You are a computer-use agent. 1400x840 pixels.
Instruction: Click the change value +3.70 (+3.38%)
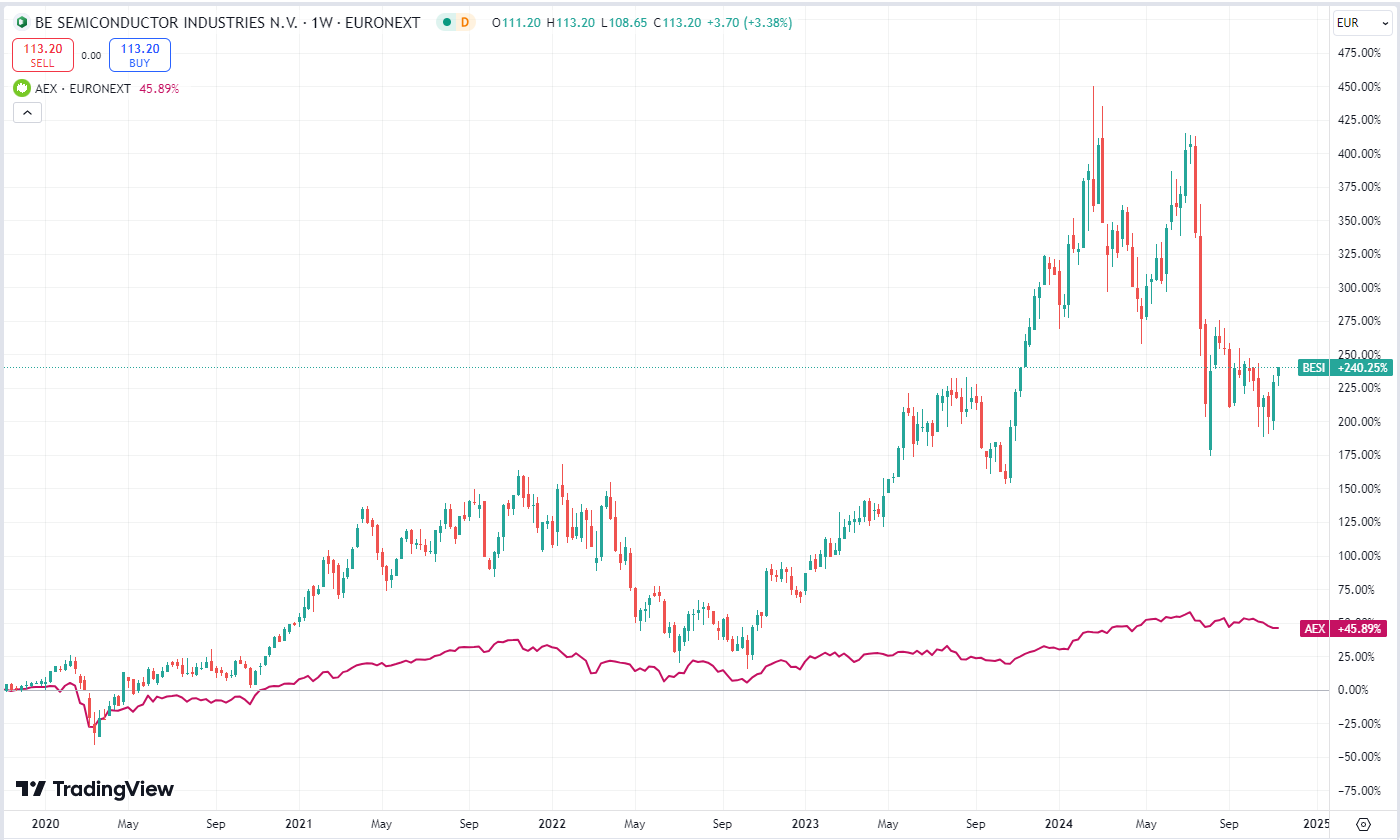click(749, 22)
